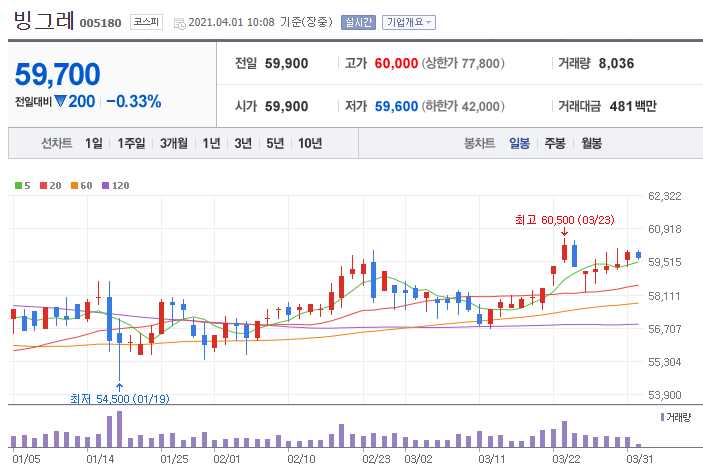Select the 10년 line chart tab
Viewport: 703px width, 472px height.
310,143
